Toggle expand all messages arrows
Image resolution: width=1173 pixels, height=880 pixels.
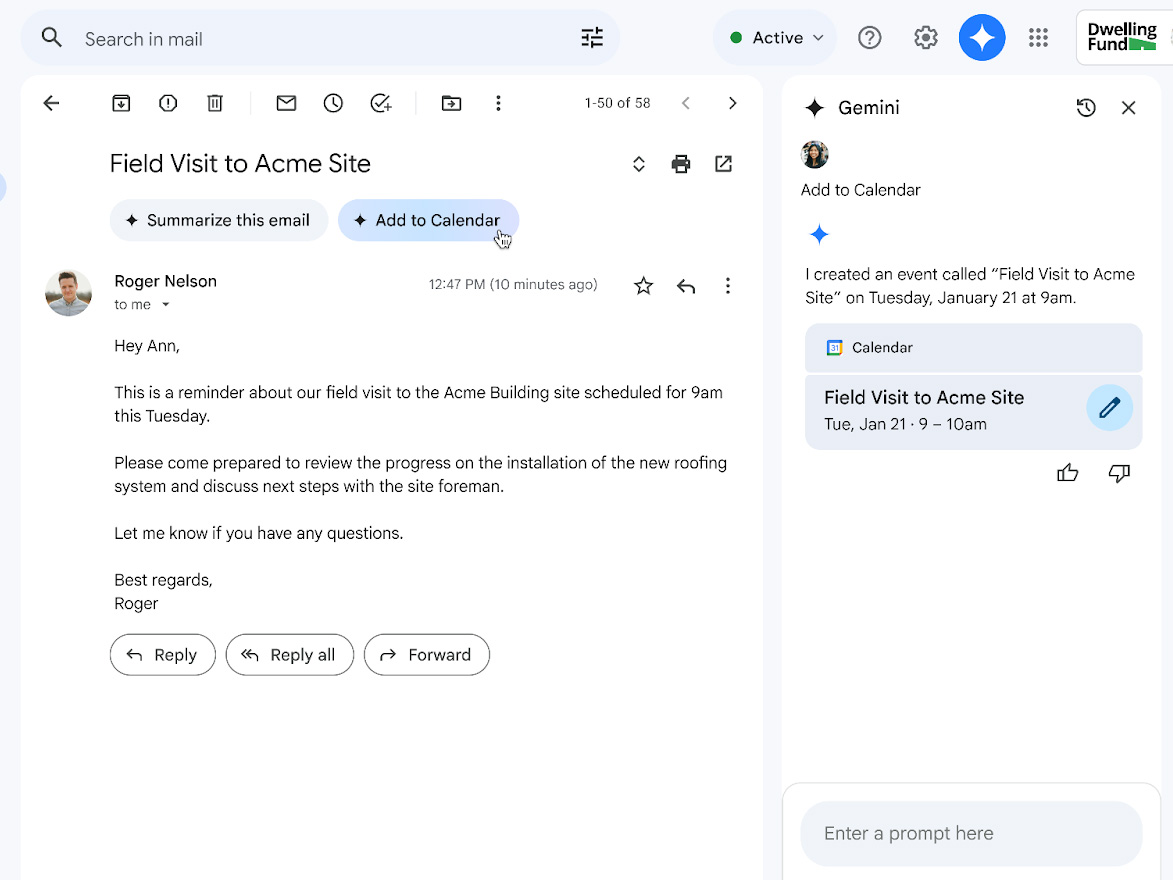[638, 164]
